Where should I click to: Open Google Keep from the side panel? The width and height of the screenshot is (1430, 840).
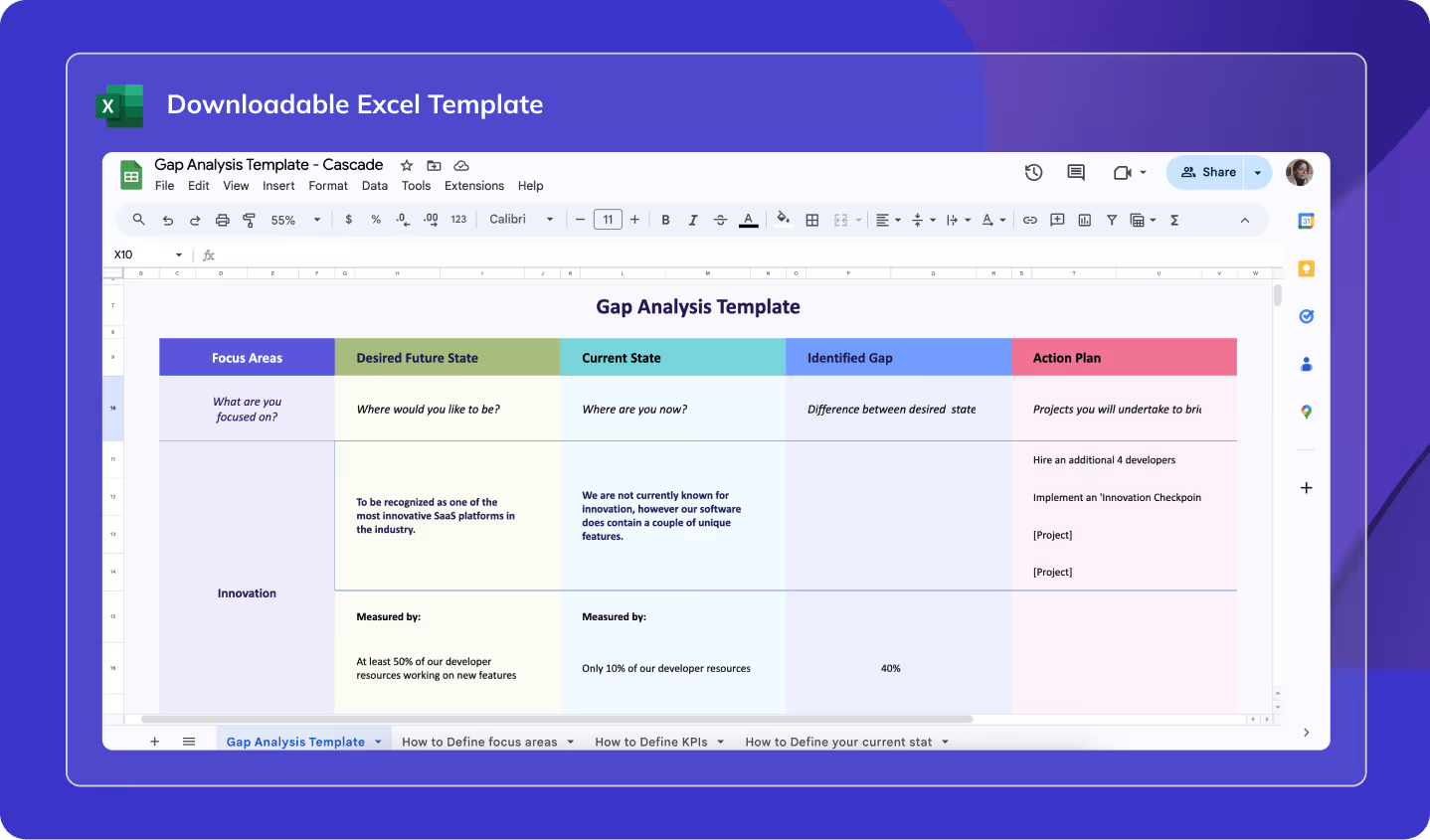1306,268
